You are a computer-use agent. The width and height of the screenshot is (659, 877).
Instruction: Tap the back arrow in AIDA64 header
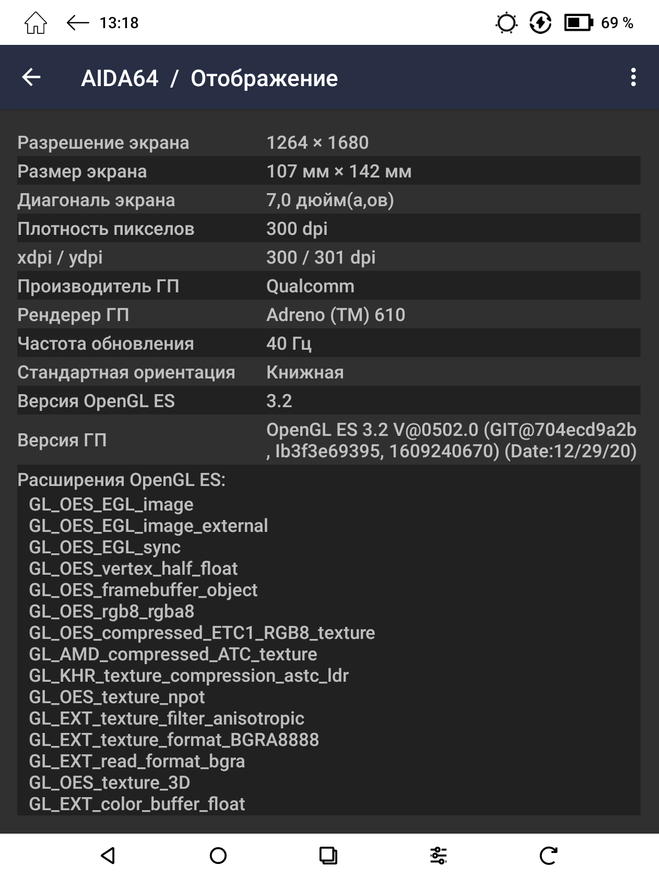[x=31, y=78]
